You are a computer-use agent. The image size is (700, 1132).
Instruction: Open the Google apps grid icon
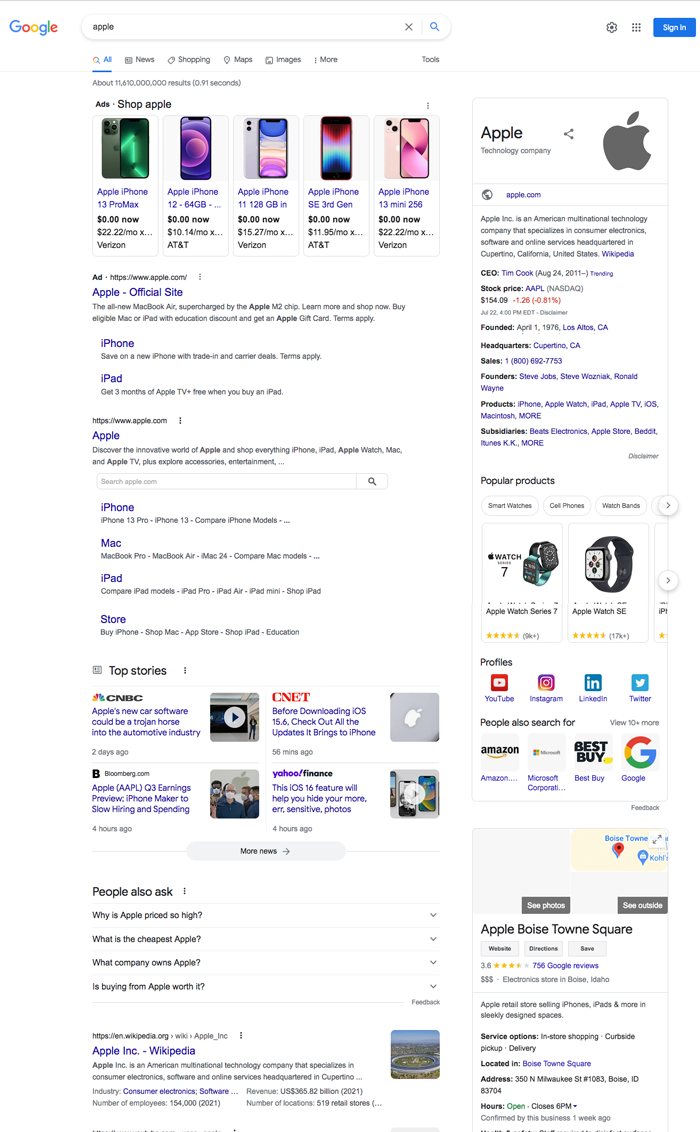coord(636,27)
